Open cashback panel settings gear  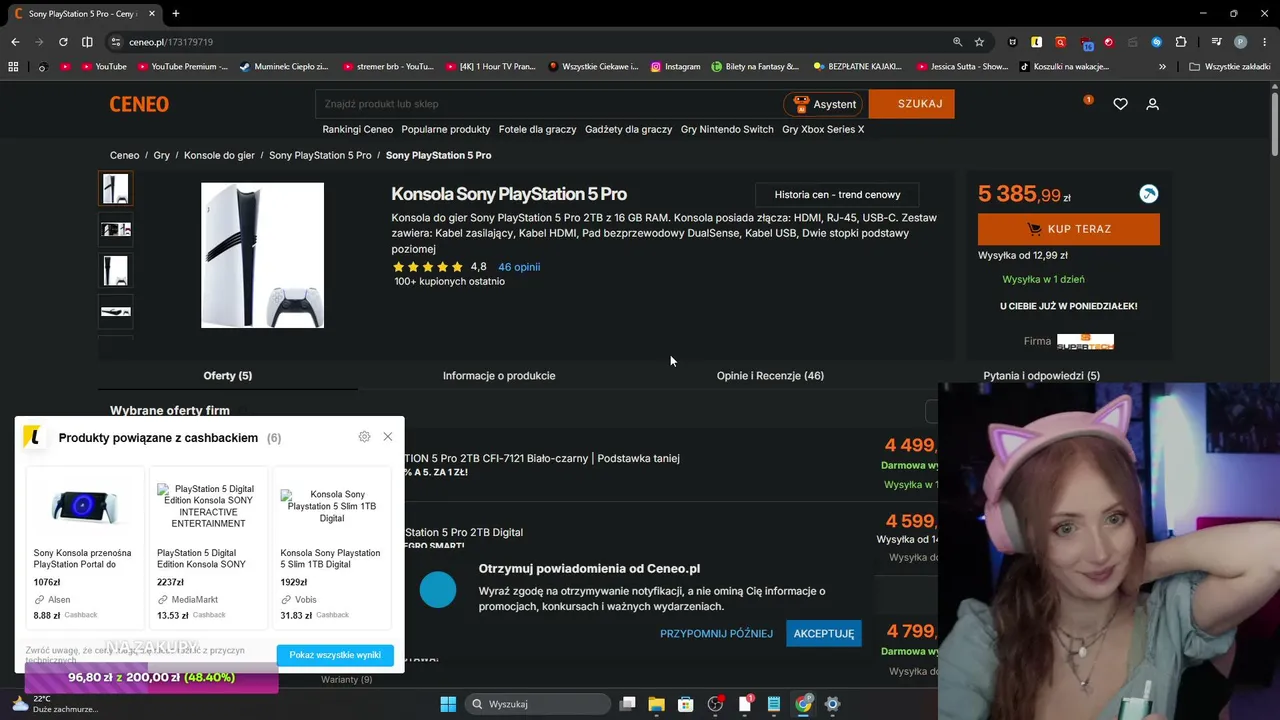(x=364, y=437)
